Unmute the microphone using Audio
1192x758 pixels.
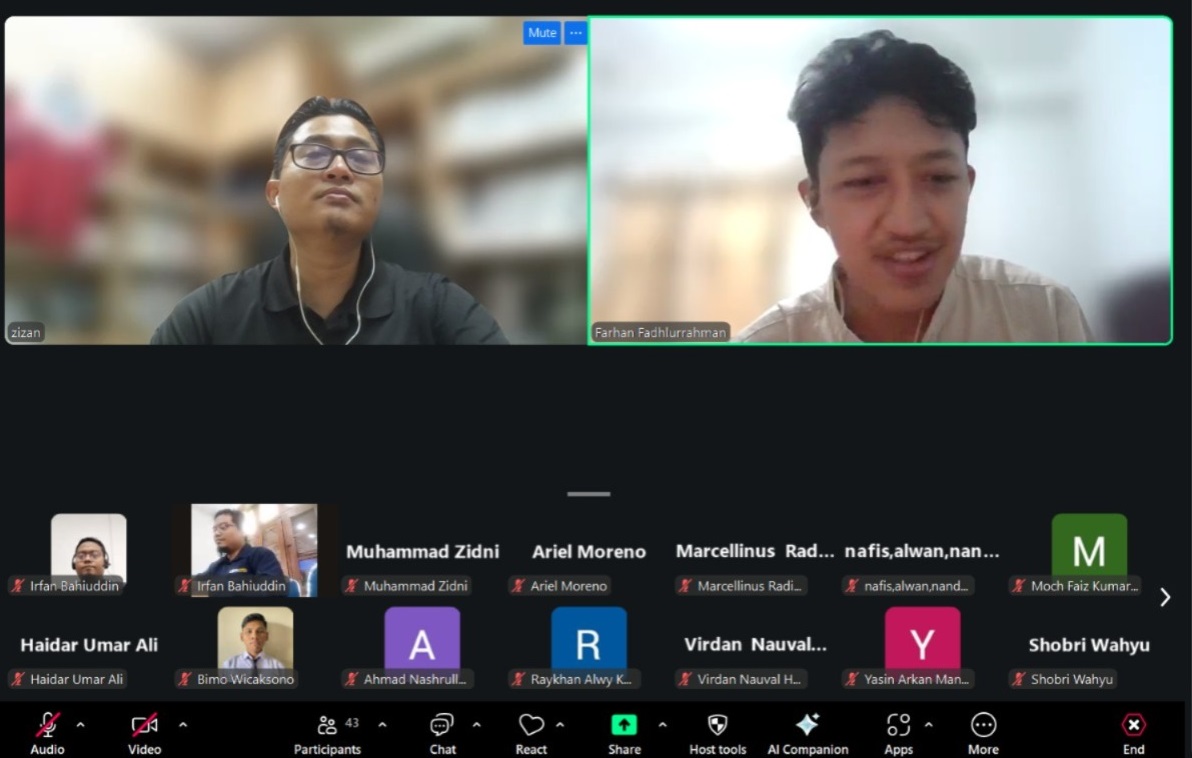tap(47, 726)
